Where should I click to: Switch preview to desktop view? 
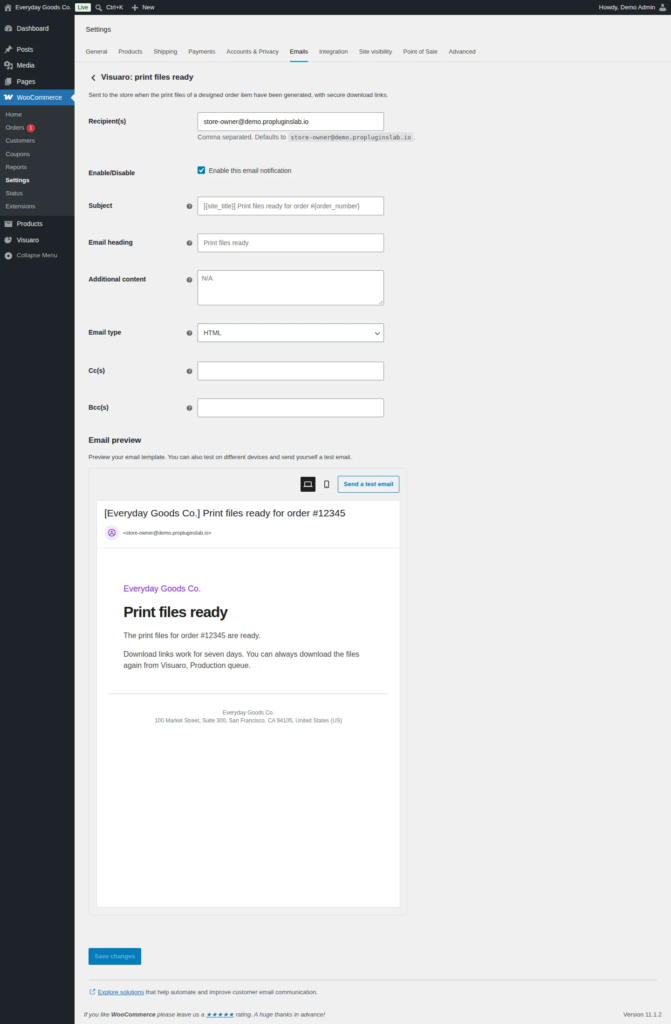308,484
